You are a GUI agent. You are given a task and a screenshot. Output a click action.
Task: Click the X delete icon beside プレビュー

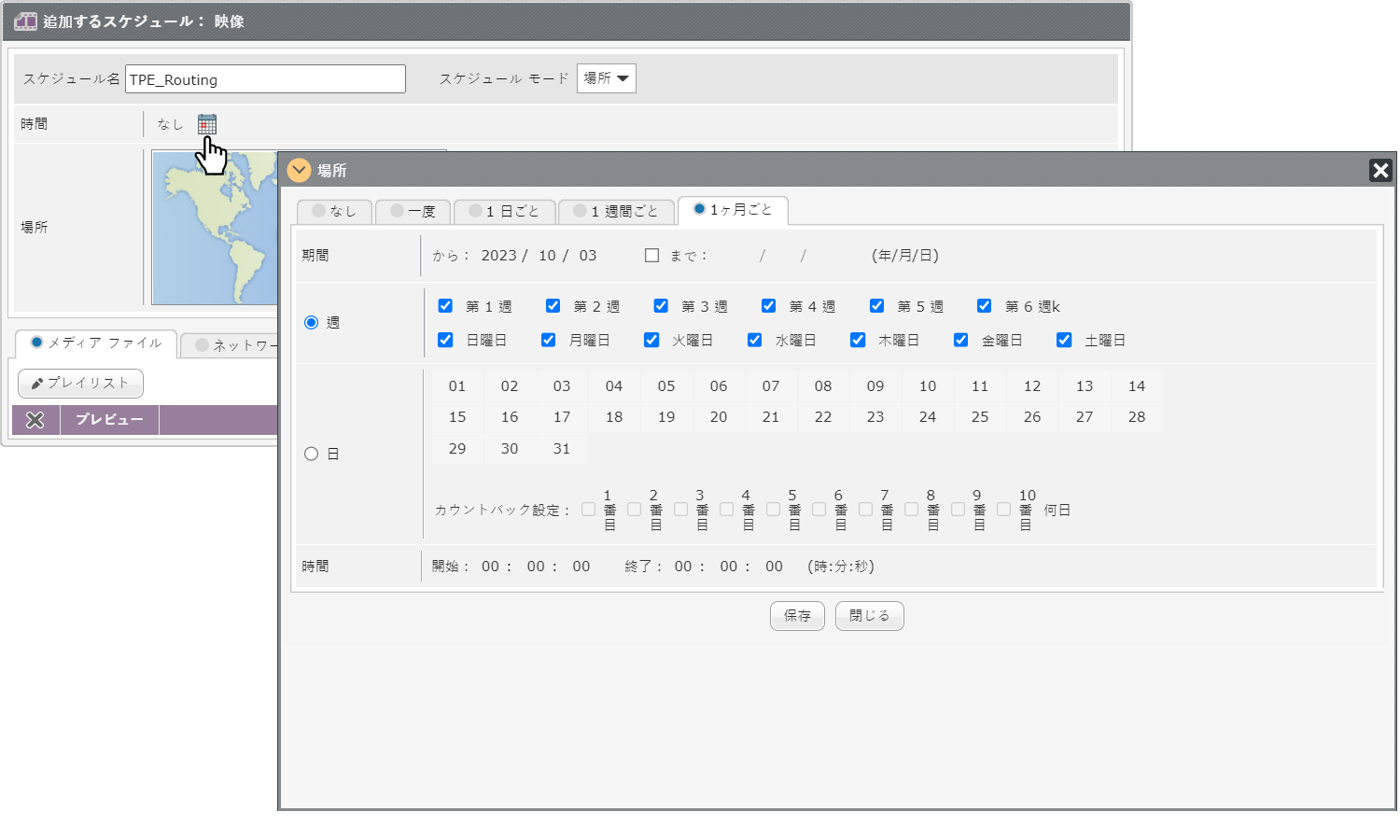[x=35, y=420]
